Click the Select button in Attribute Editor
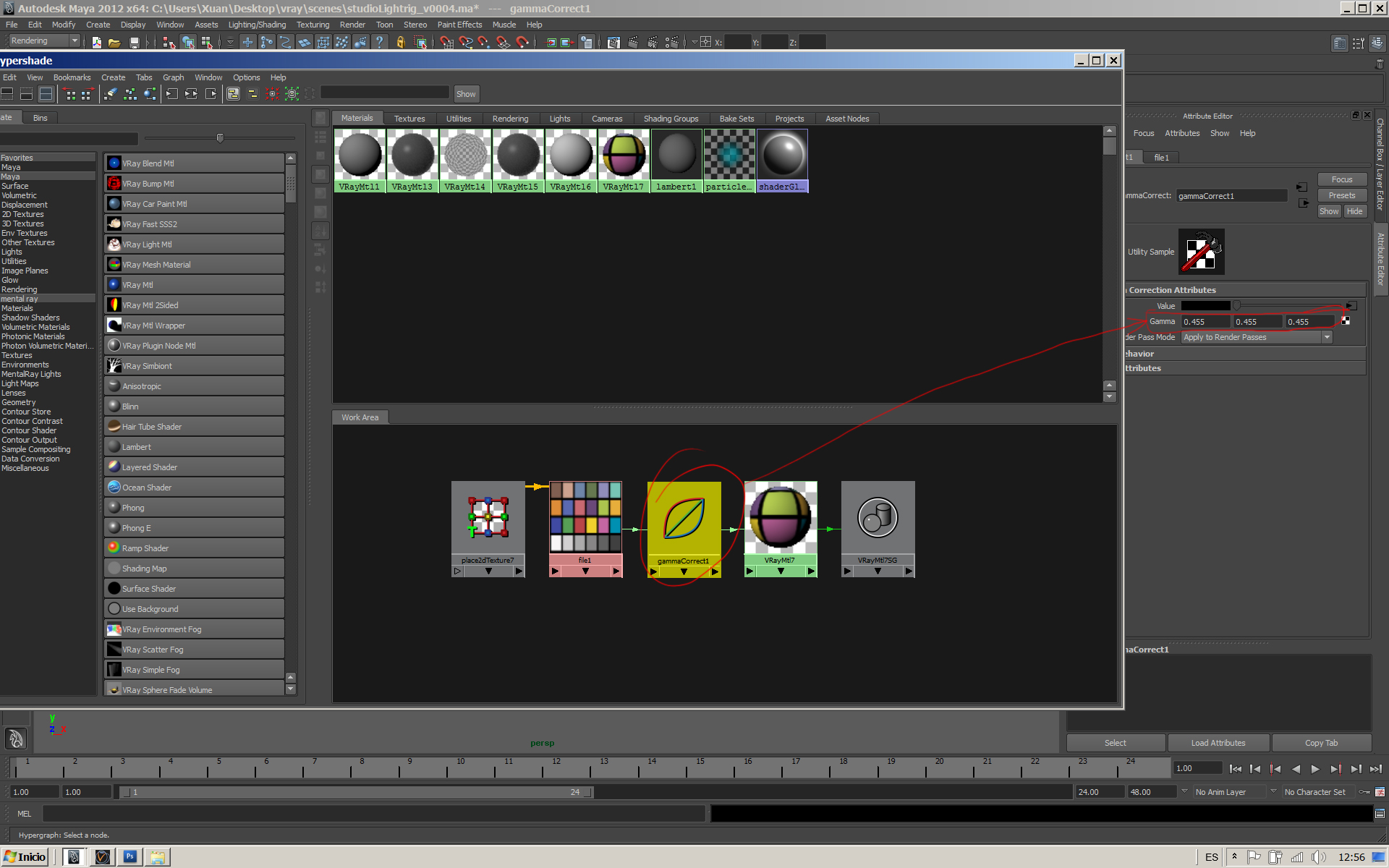1389x868 pixels. tap(1115, 743)
